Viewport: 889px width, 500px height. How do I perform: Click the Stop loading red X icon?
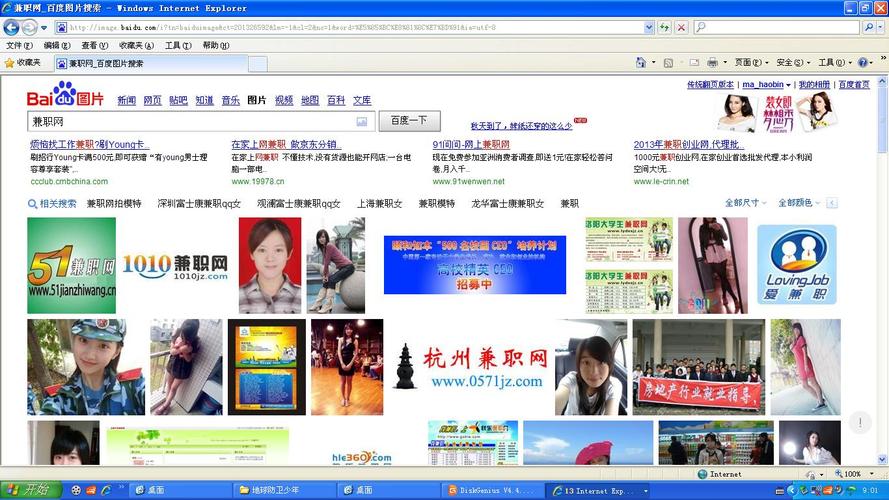click(681, 27)
